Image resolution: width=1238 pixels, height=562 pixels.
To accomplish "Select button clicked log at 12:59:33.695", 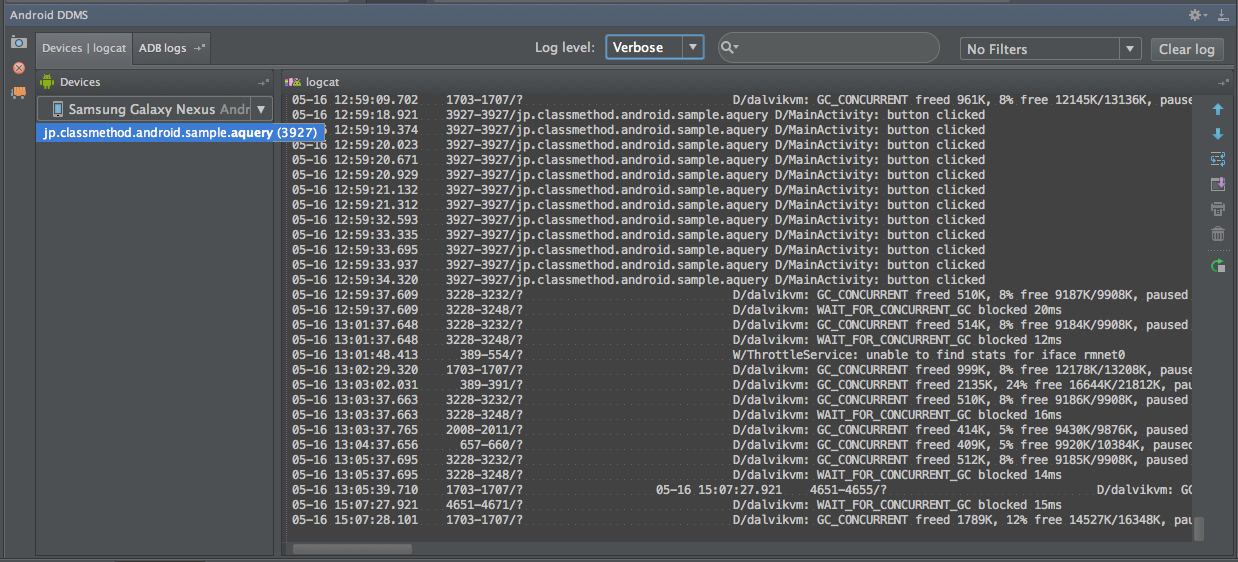I will (x=638, y=250).
